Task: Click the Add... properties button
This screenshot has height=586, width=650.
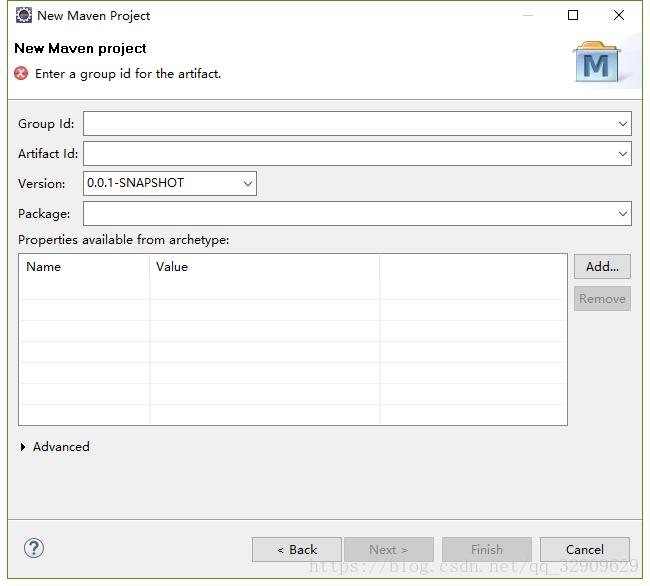Action: pyautogui.click(x=602, y=266)
